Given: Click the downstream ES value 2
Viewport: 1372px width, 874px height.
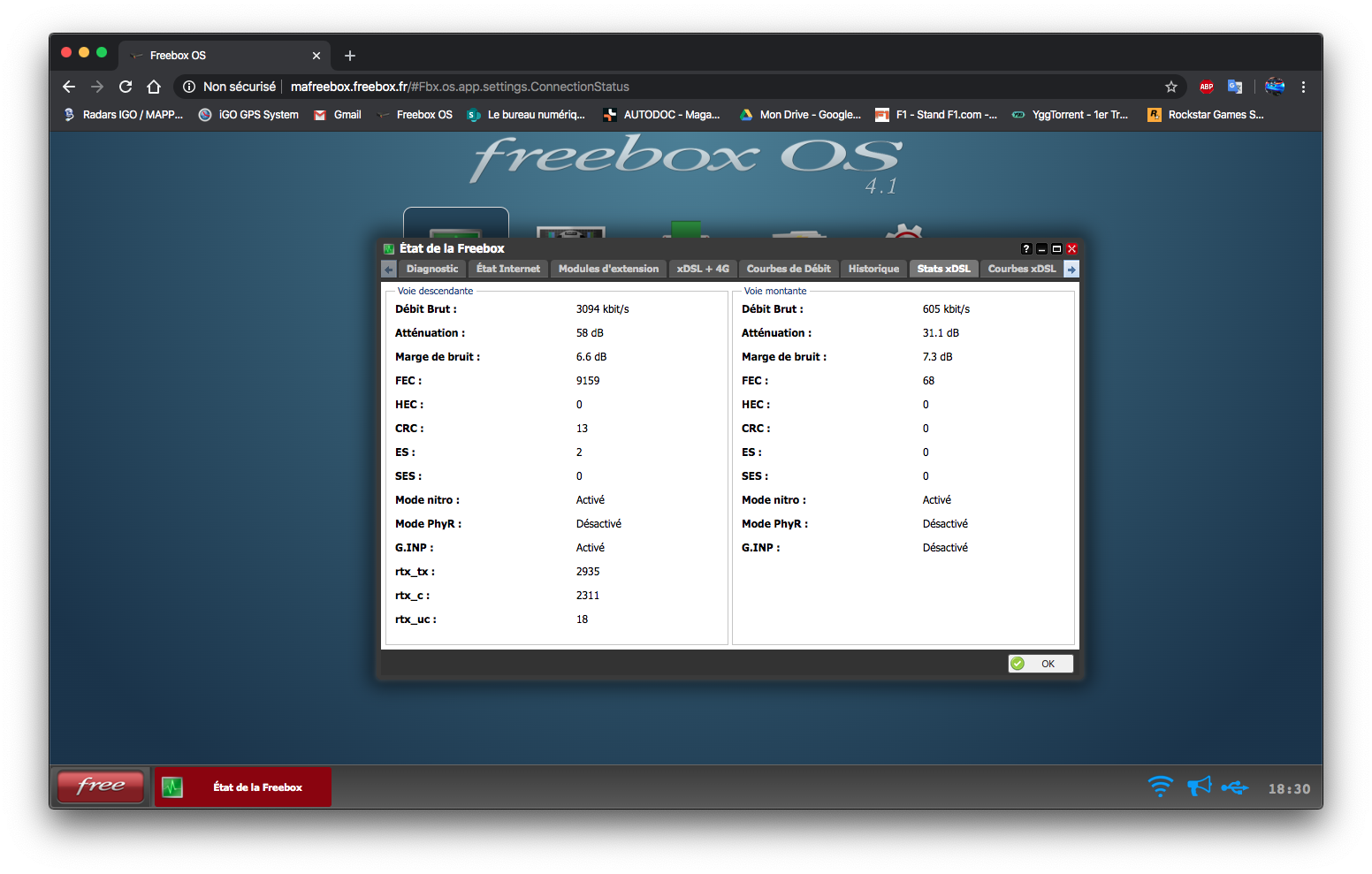Looking at the screenshot, I should coord(579,452).
